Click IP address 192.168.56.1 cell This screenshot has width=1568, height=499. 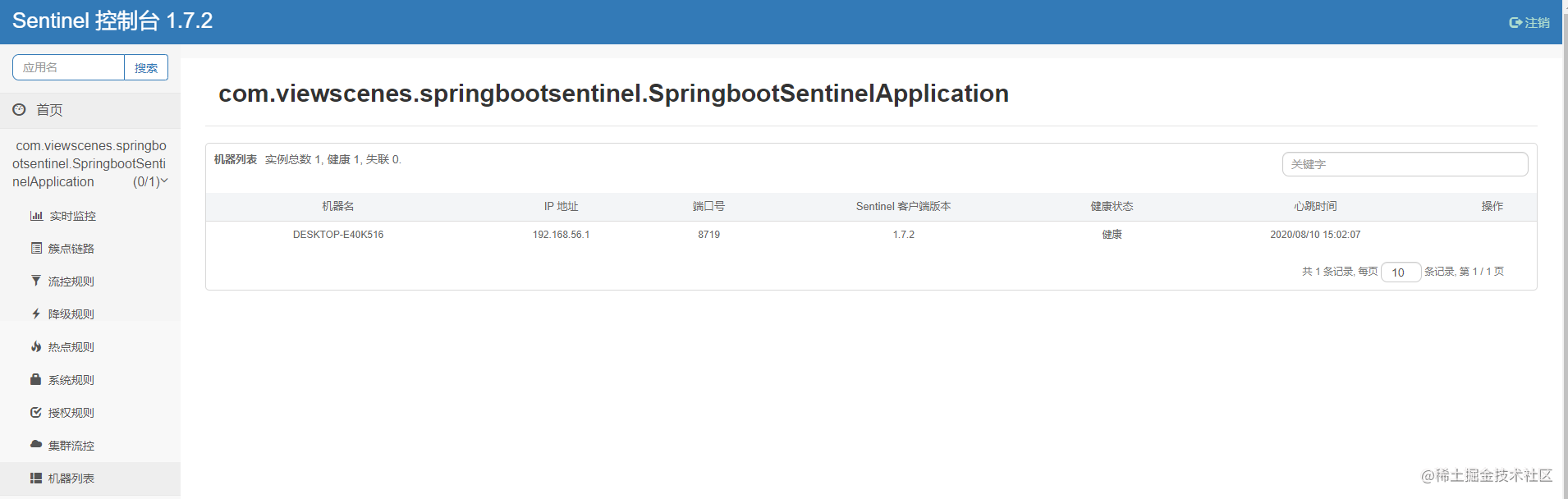coord(562,235)
